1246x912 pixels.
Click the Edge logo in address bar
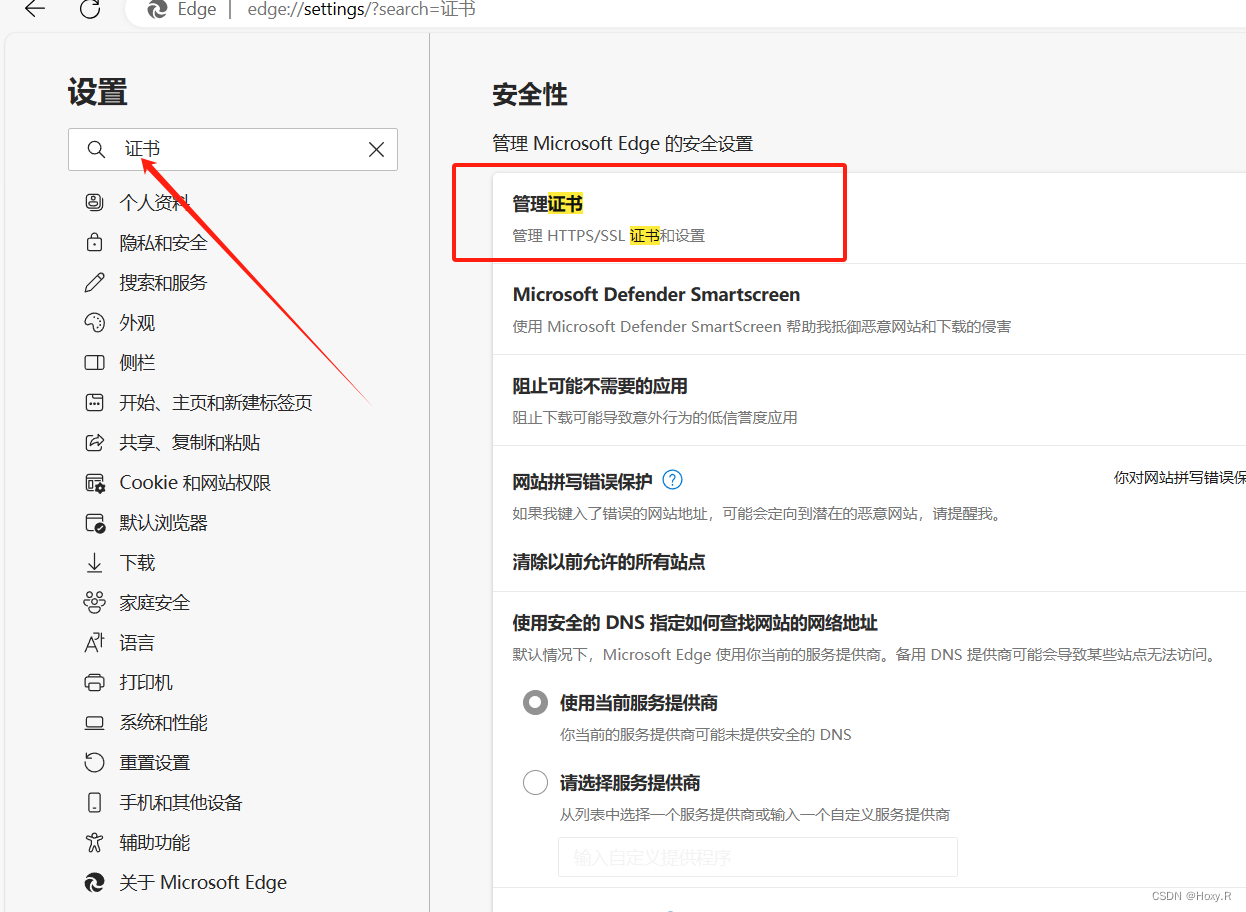[x=157, y=9]
